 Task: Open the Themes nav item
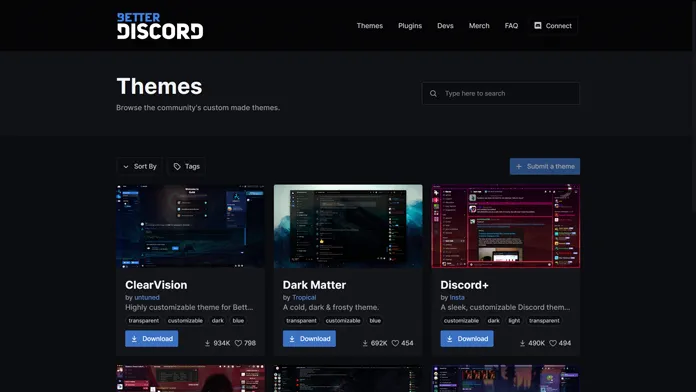tap(370, 26)
